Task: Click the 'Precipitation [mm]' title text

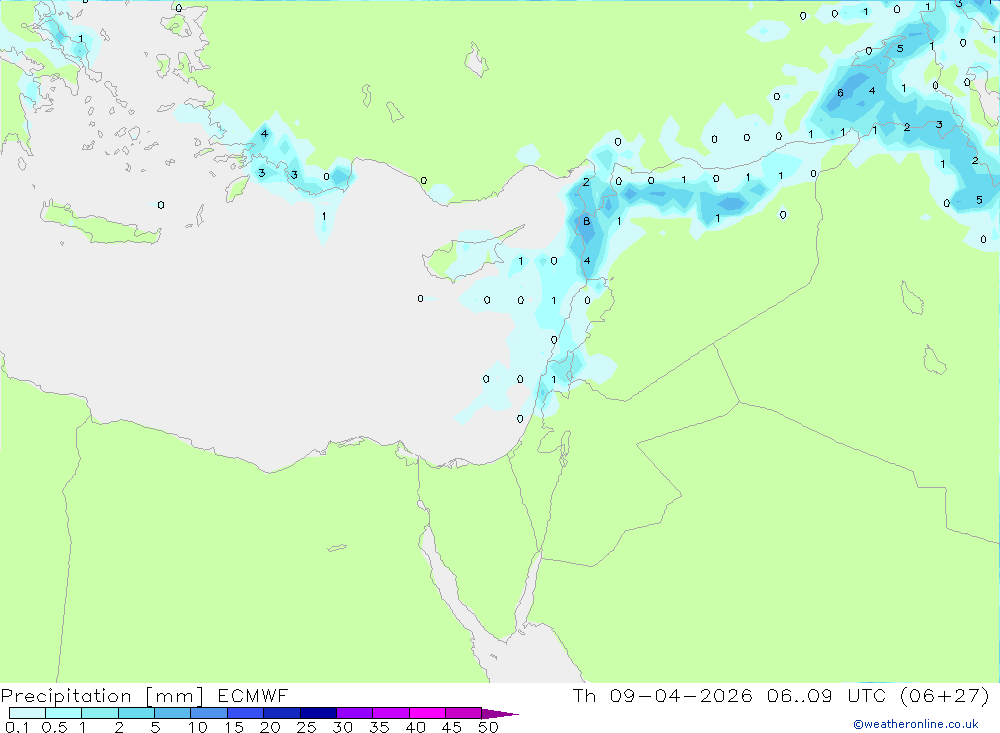Action: pyautogui.click(x=103, y=696)
